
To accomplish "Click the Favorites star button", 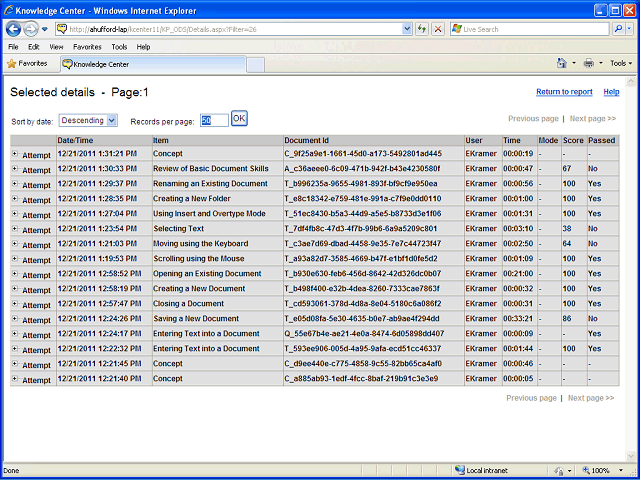I will tap(27, 64).
